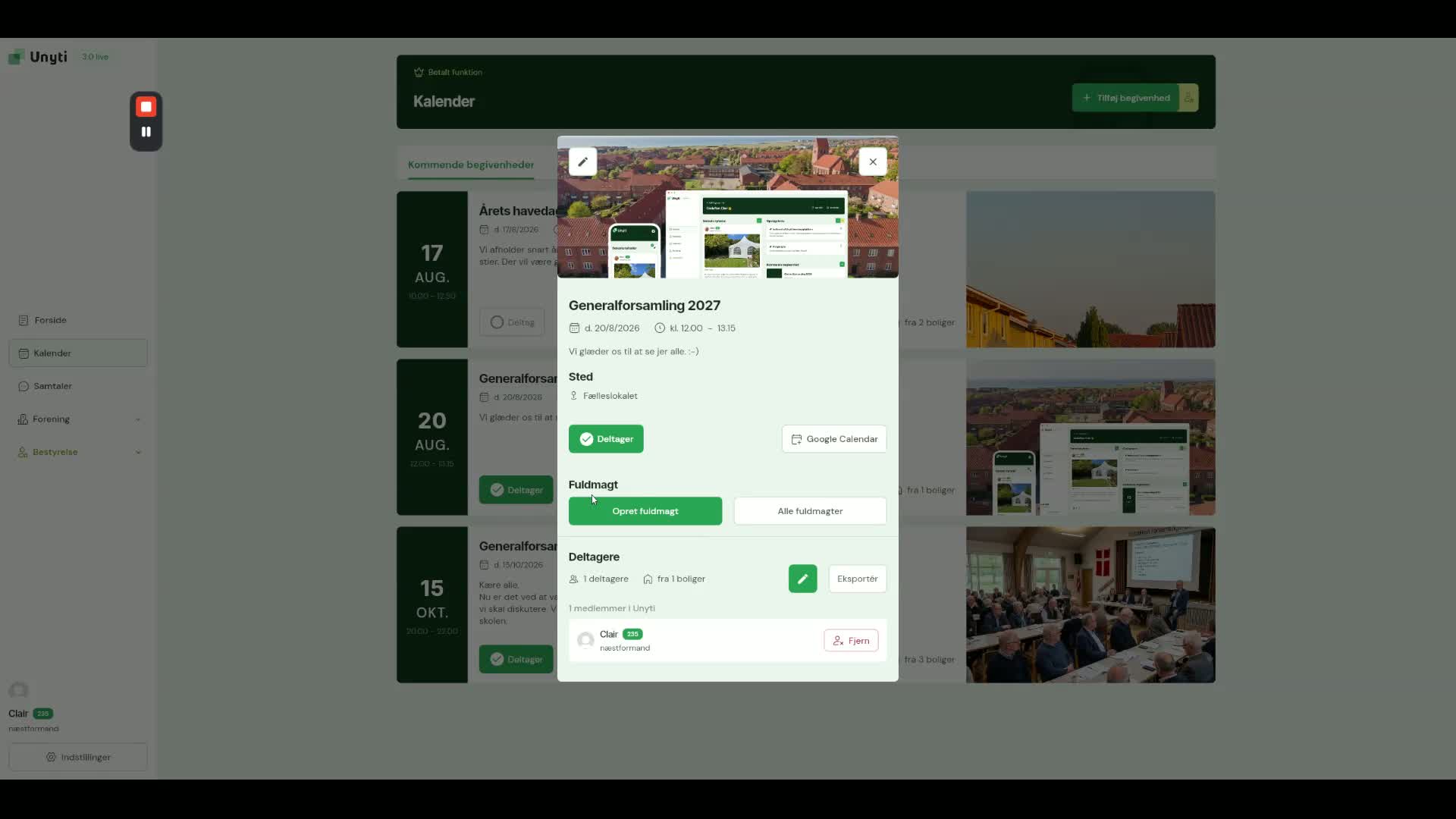Switch to Kommende begivenheder tab

point(471,165)
